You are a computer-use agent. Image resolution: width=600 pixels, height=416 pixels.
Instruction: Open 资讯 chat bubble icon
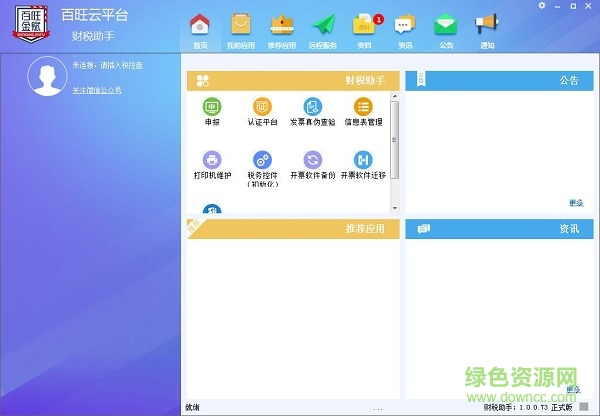[405, 24]
